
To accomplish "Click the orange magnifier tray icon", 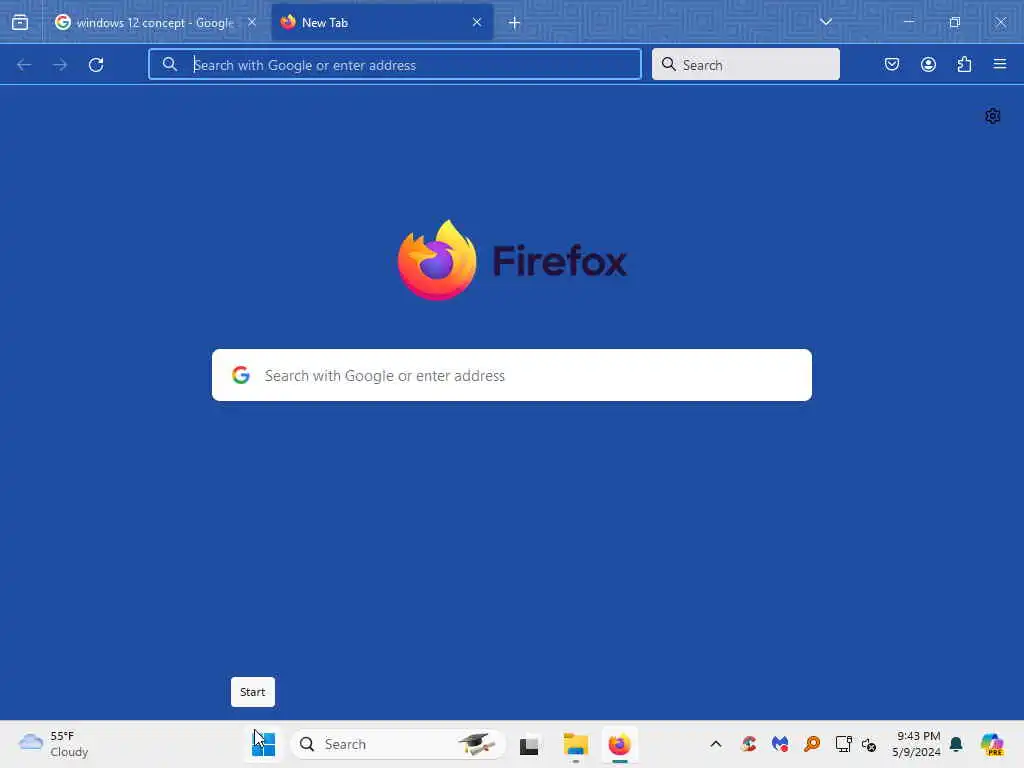I will coord(812,744).
